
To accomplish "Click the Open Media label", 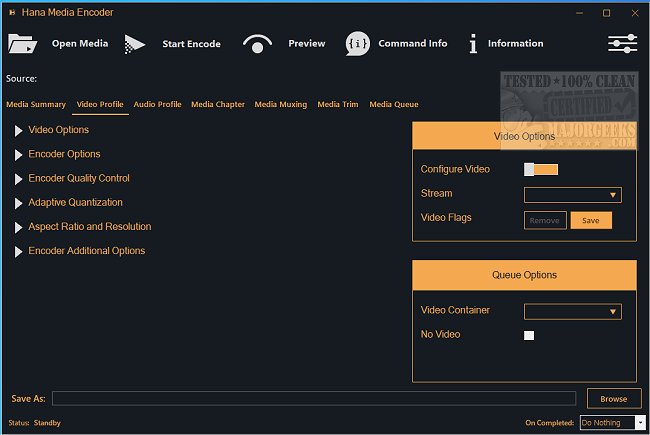I will 80,44.
